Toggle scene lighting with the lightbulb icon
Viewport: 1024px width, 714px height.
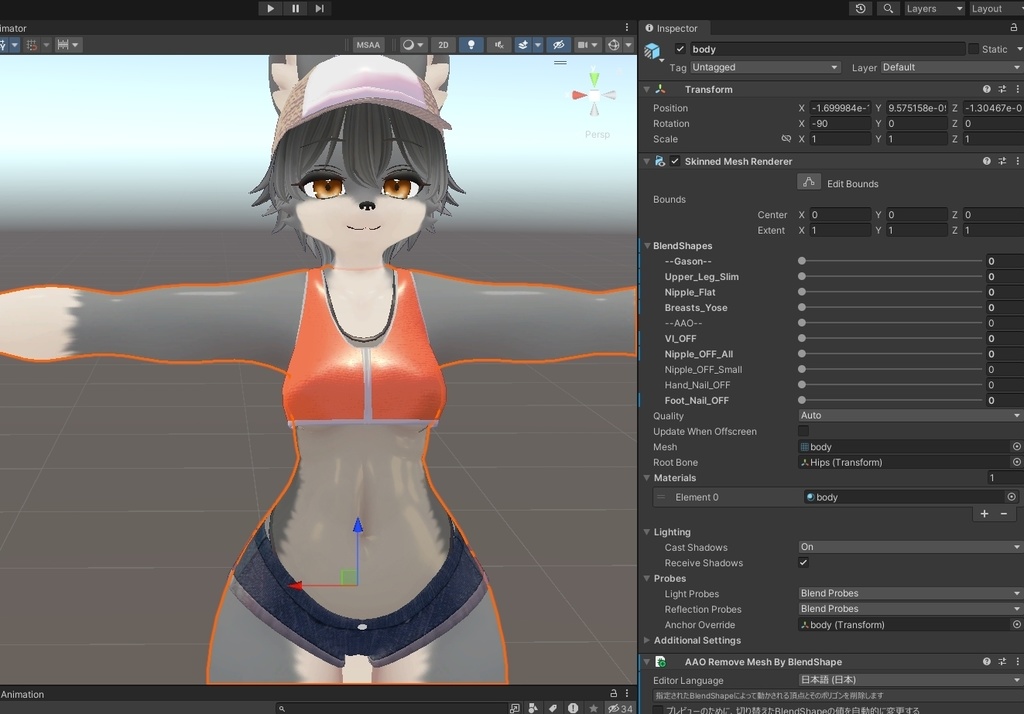pyautogui.click(x=470, y=44)
